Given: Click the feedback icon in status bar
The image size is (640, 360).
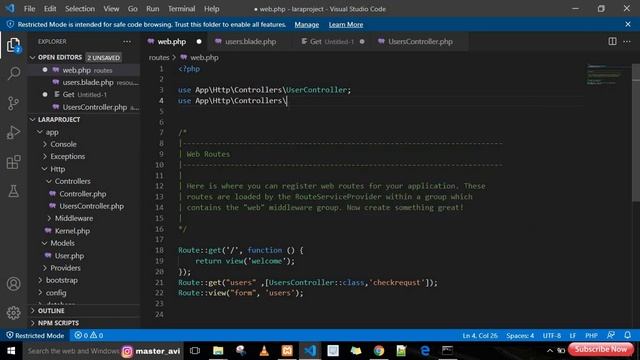Looking at the screenshot, I should pyautogui.click(x=611, y=335).
